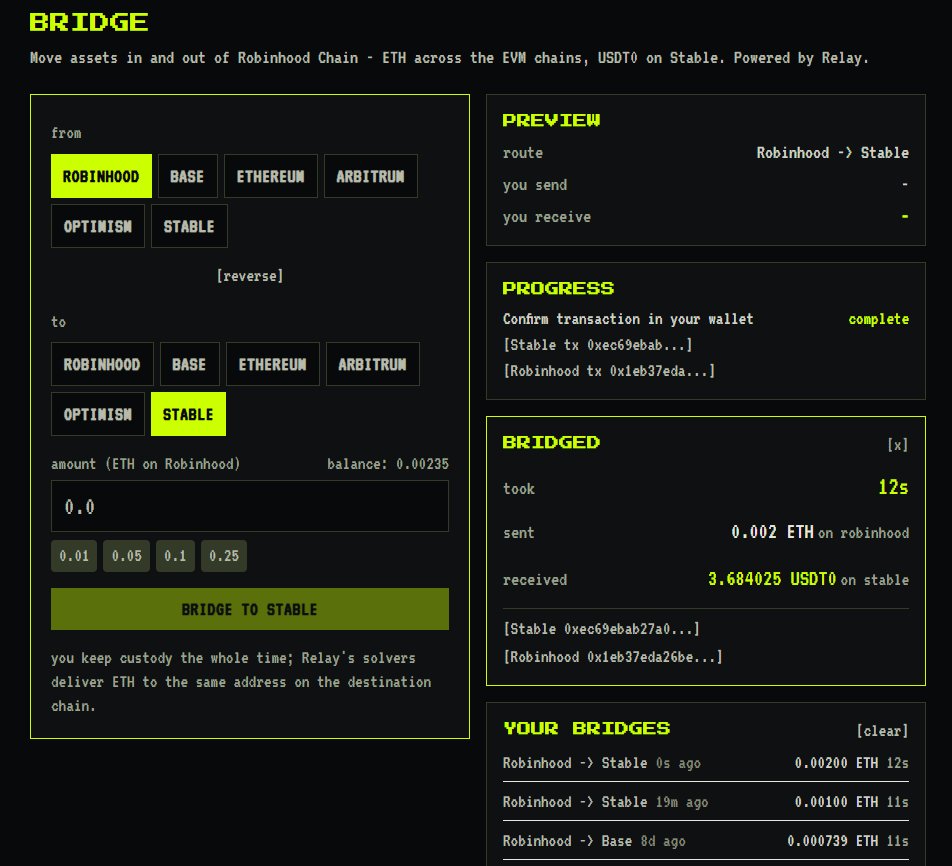The image size is (952, 866).
Task: Click the Bridge to Stable button
Action: 250,609
